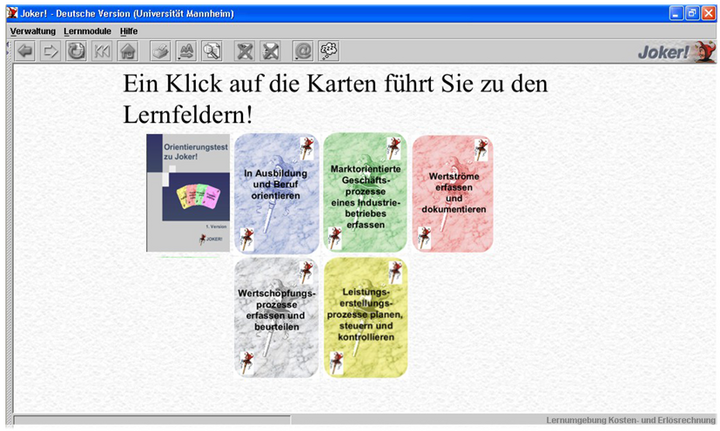This screenshot has width=720, height=431.
Task: Jump to start with the double-arrow rewind icon
Action: [x=102, y=51]
